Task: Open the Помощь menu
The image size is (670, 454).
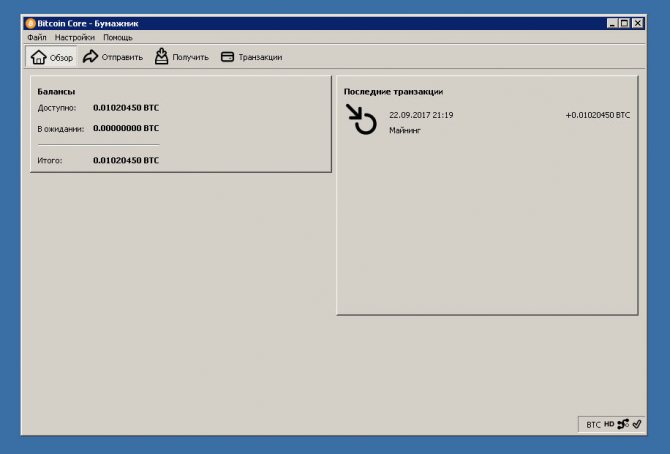Action: 117,37
